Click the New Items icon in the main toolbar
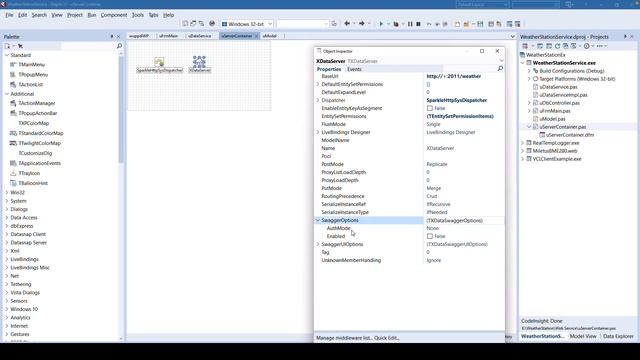This screenshot has height=360, width=640. 457,24
